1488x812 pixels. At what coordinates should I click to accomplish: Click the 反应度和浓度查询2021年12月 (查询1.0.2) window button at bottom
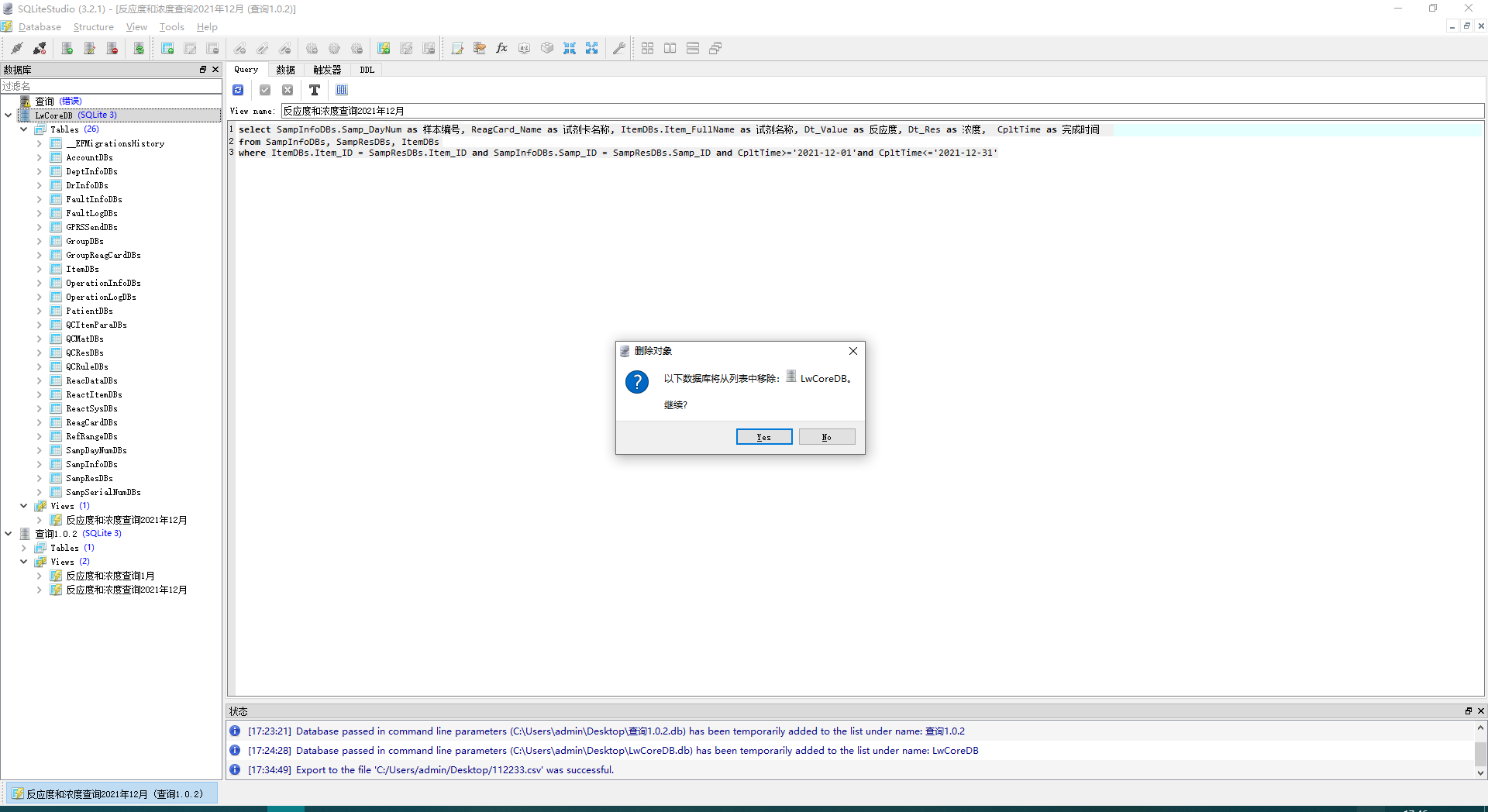point(112,794)
